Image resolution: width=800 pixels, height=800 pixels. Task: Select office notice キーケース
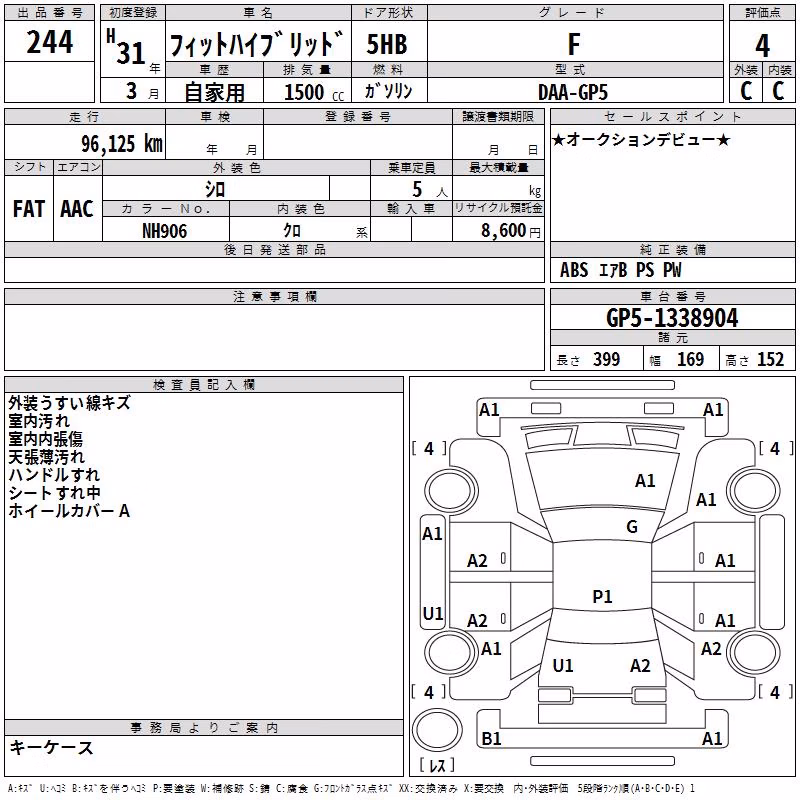pyautogui.click(x=51, y=747)
